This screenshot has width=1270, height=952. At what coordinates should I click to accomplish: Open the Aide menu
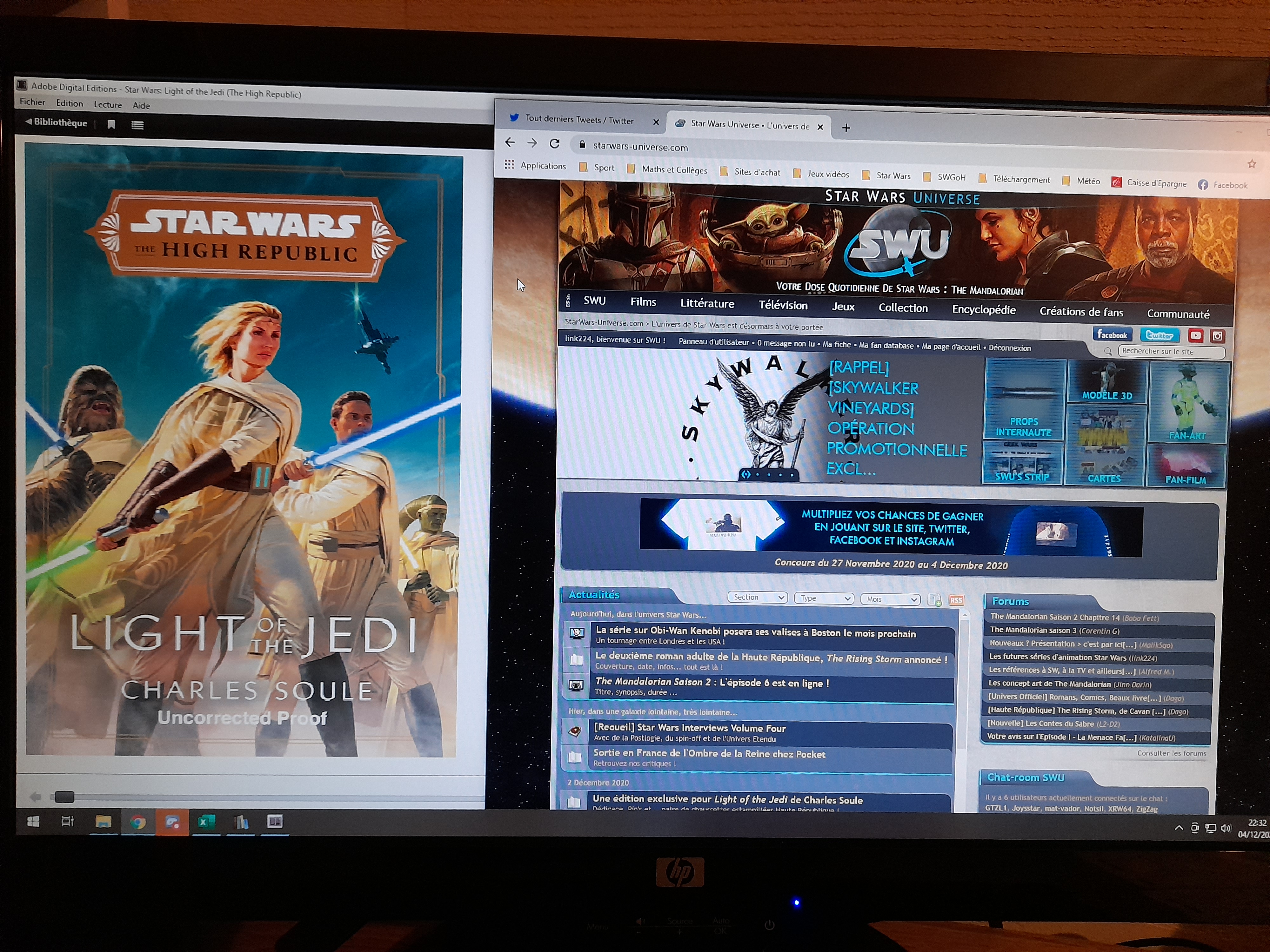point(141,106)
